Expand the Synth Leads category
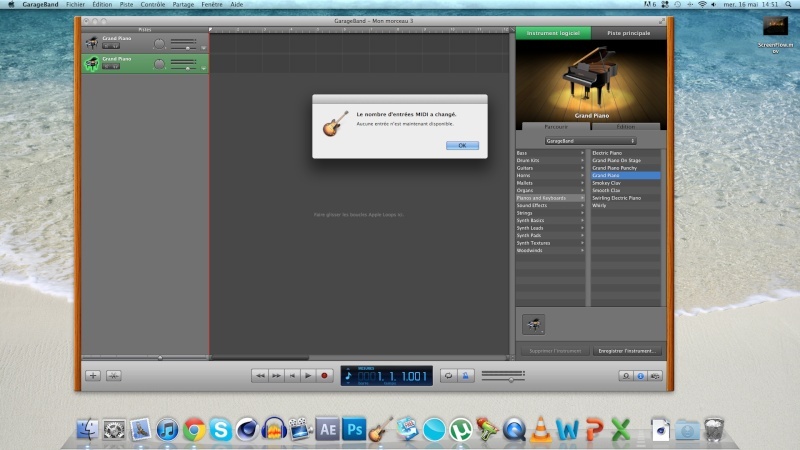The height and width of the screenshot is (450, 800). coord(550,227)
